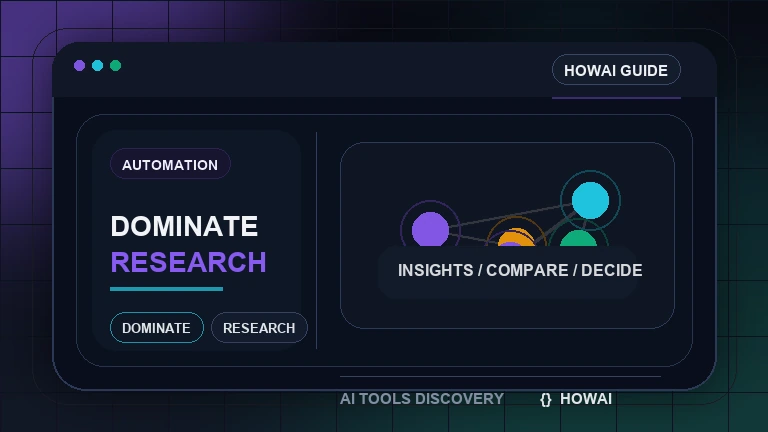Select the RESEARCH pill tag
This screenshot has height=432, width=768.
click(259, 328)
